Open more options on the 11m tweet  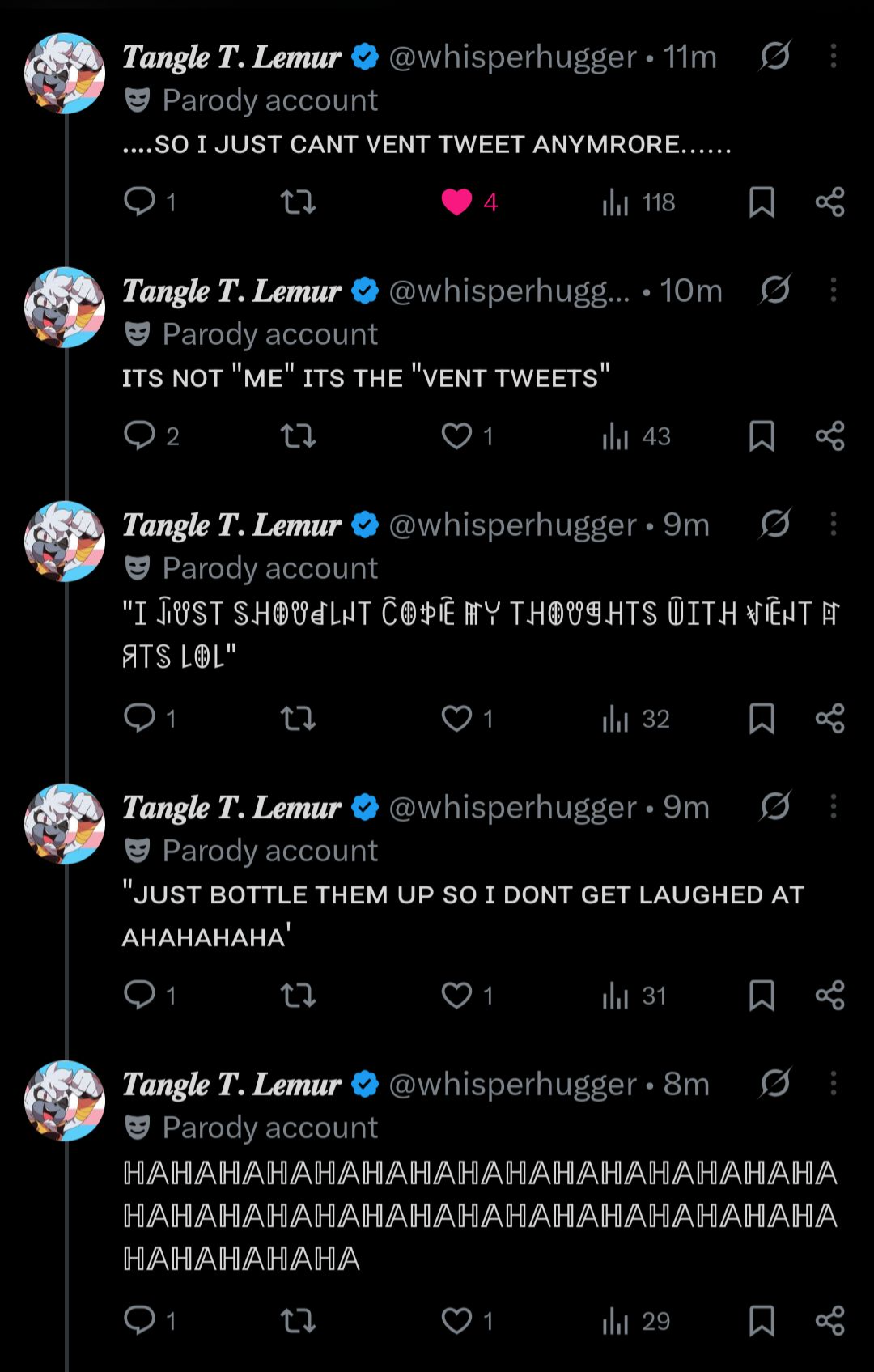coord(834,56)
